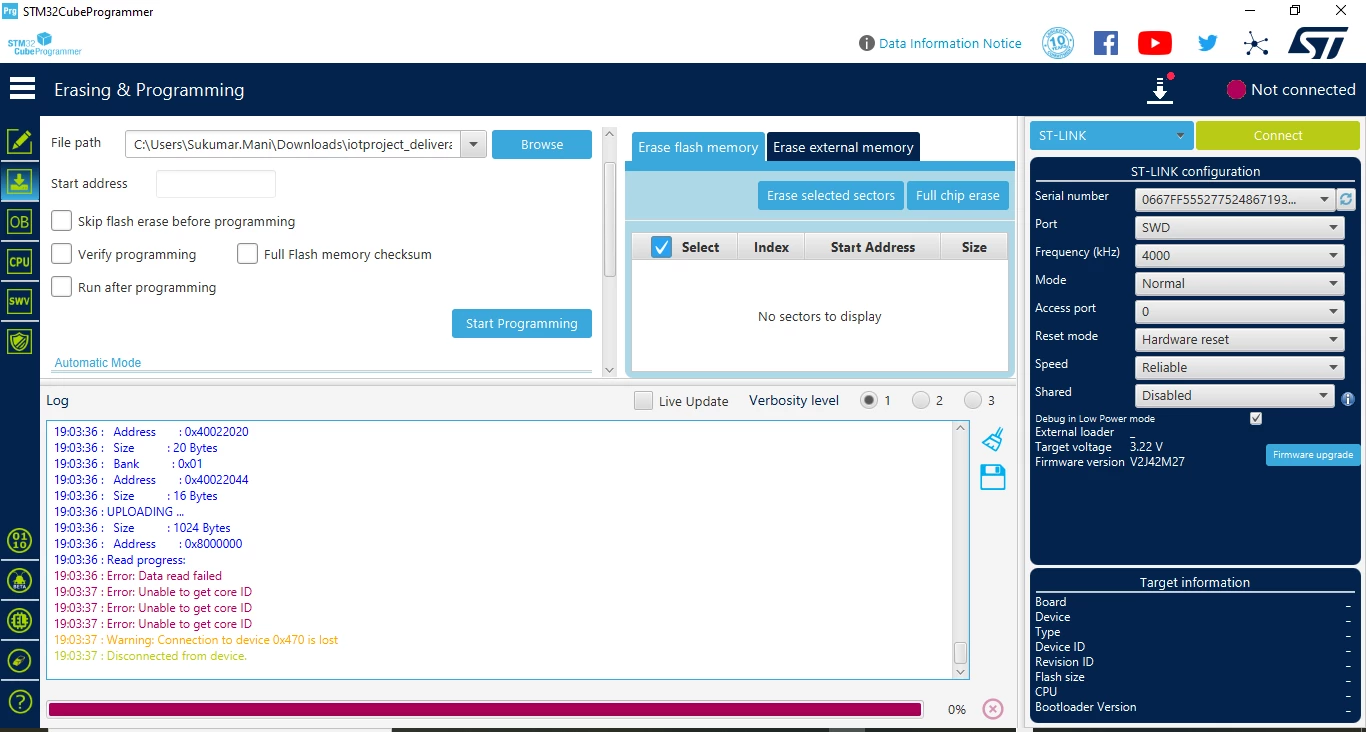
Task: Enable Full Flash memory checksum
Action: (x=247, y=254)
